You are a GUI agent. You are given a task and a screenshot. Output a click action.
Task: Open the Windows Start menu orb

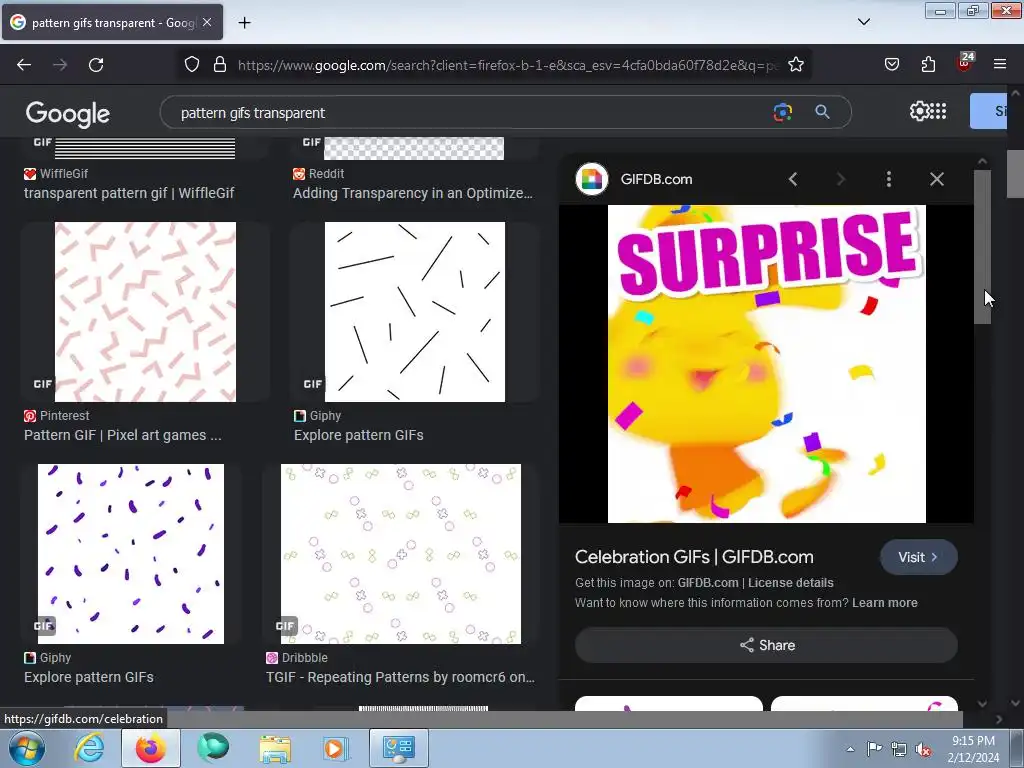pyautogui.click(x=25, y=748)
